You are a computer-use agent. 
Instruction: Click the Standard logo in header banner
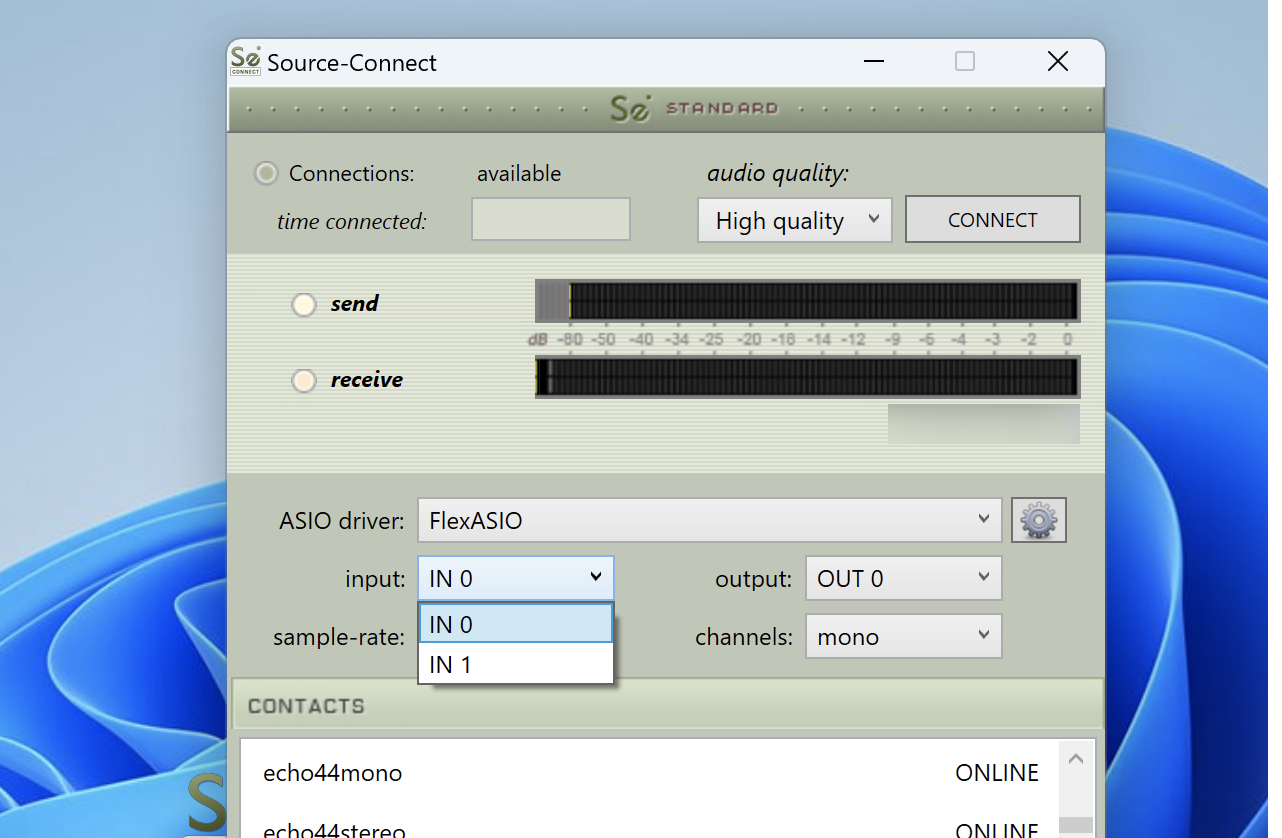(694, 108)
